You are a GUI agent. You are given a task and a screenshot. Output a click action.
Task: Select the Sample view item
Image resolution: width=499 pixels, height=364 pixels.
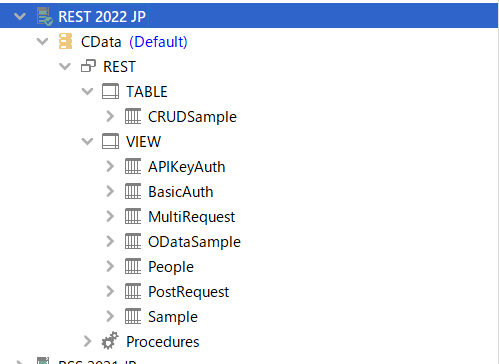[173, 317]
